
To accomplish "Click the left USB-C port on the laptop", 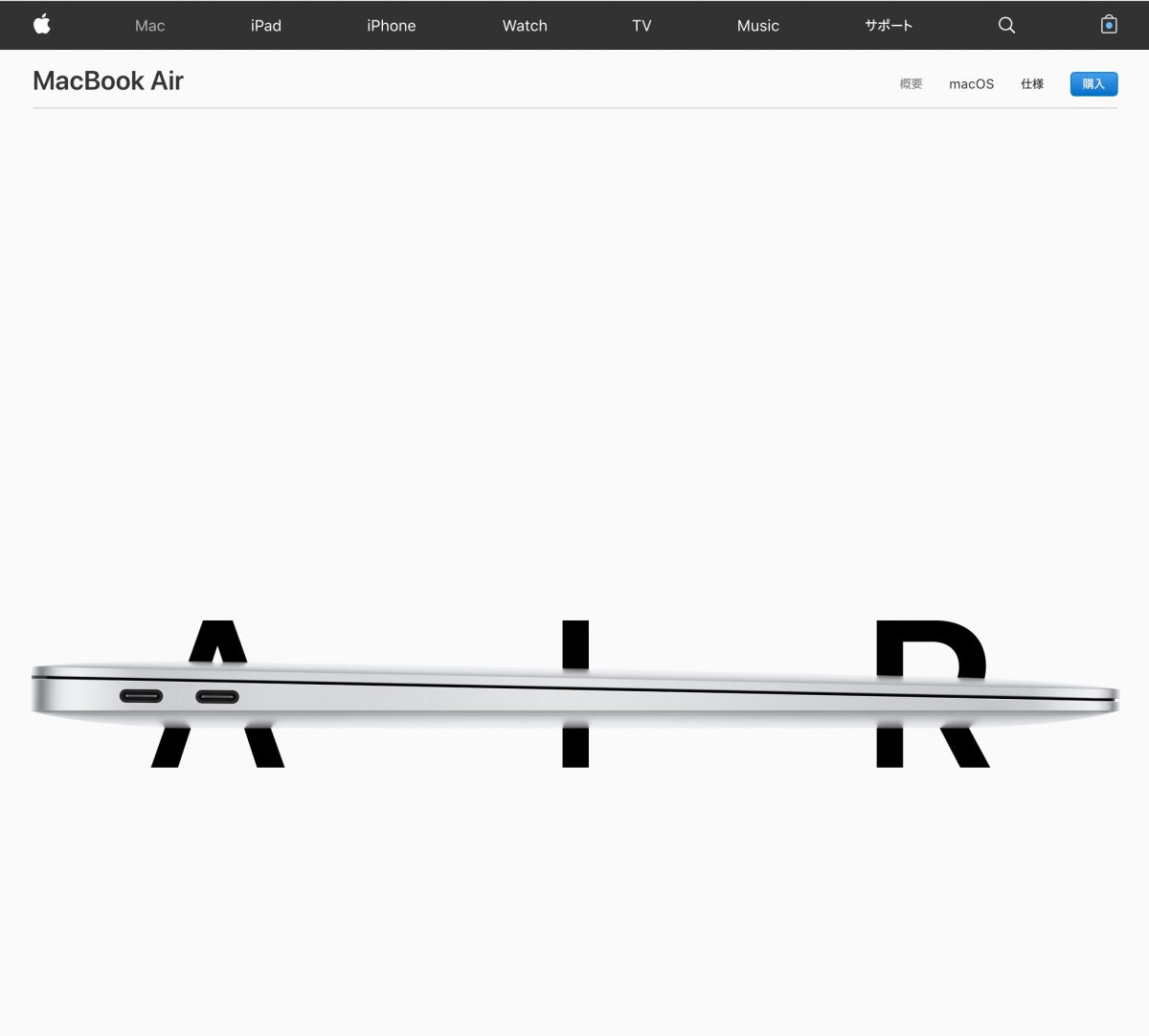I will click(141, 696).
